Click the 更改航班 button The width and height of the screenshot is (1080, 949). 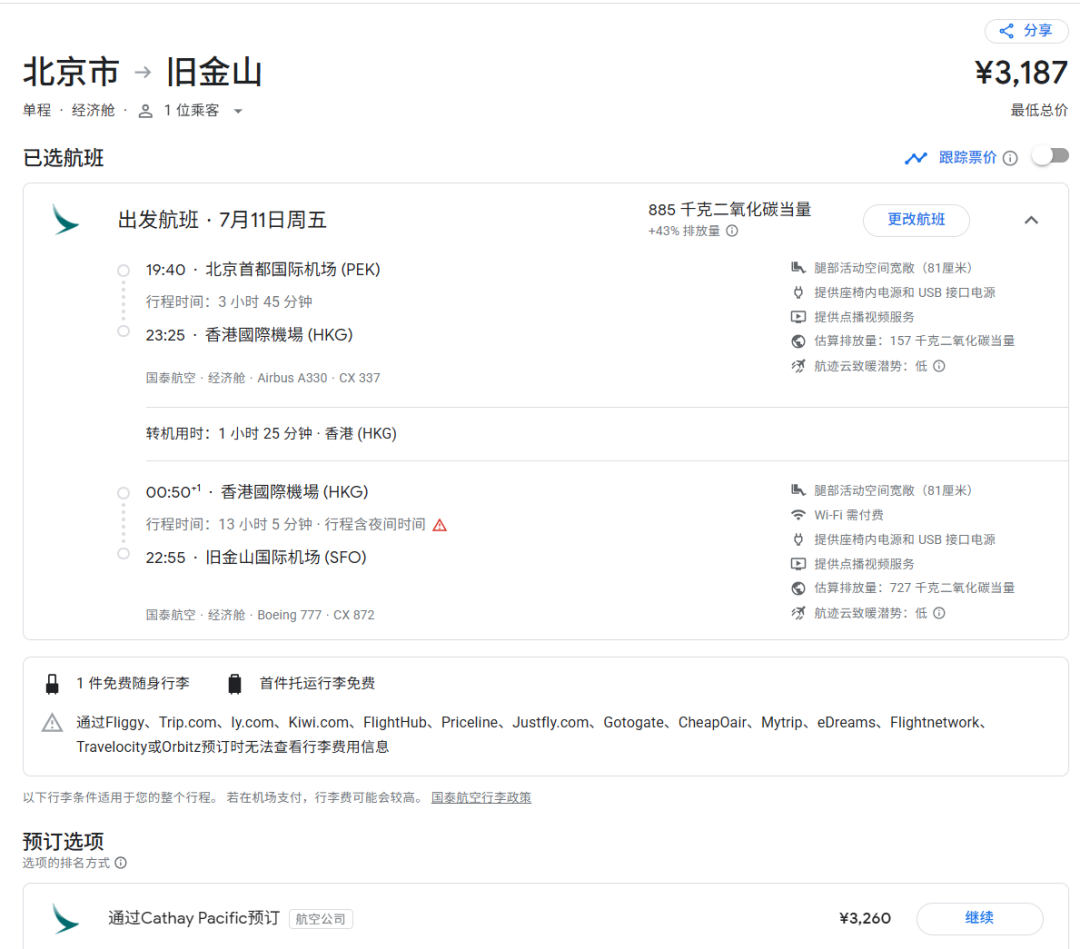916,220
